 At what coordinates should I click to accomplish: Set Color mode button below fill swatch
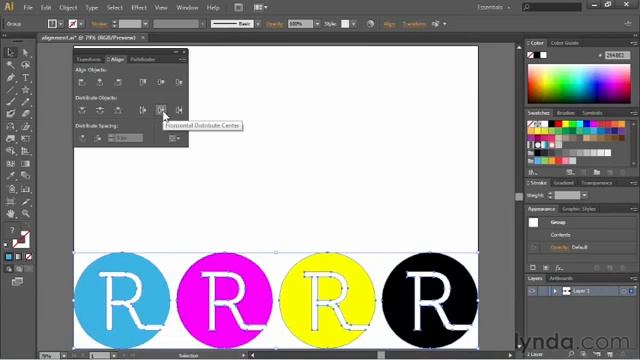point(9,257)
